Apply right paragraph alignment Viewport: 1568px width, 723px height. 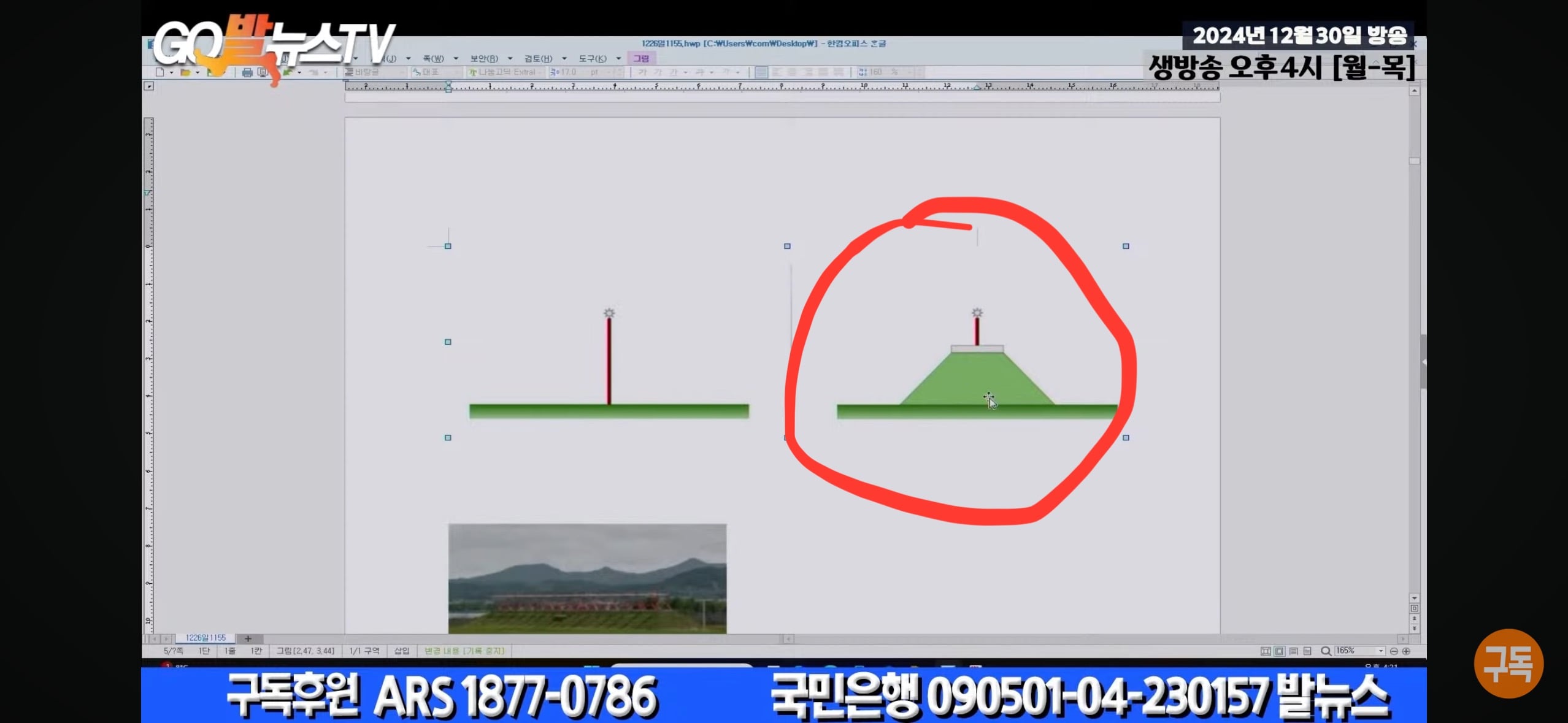tap(808, 72)
